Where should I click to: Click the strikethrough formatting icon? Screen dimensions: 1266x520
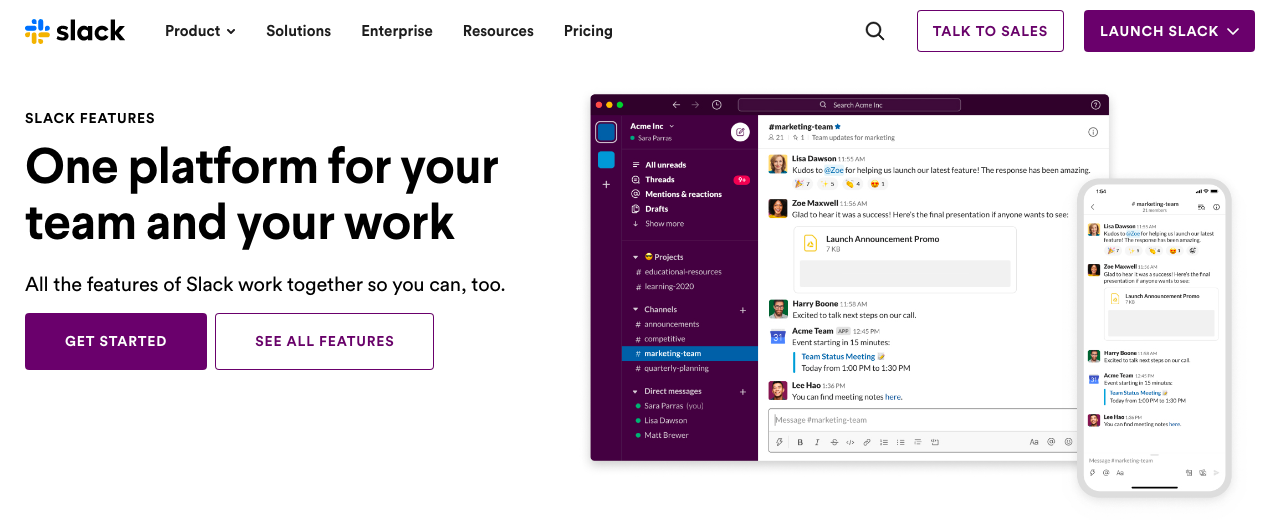point(834,442)
